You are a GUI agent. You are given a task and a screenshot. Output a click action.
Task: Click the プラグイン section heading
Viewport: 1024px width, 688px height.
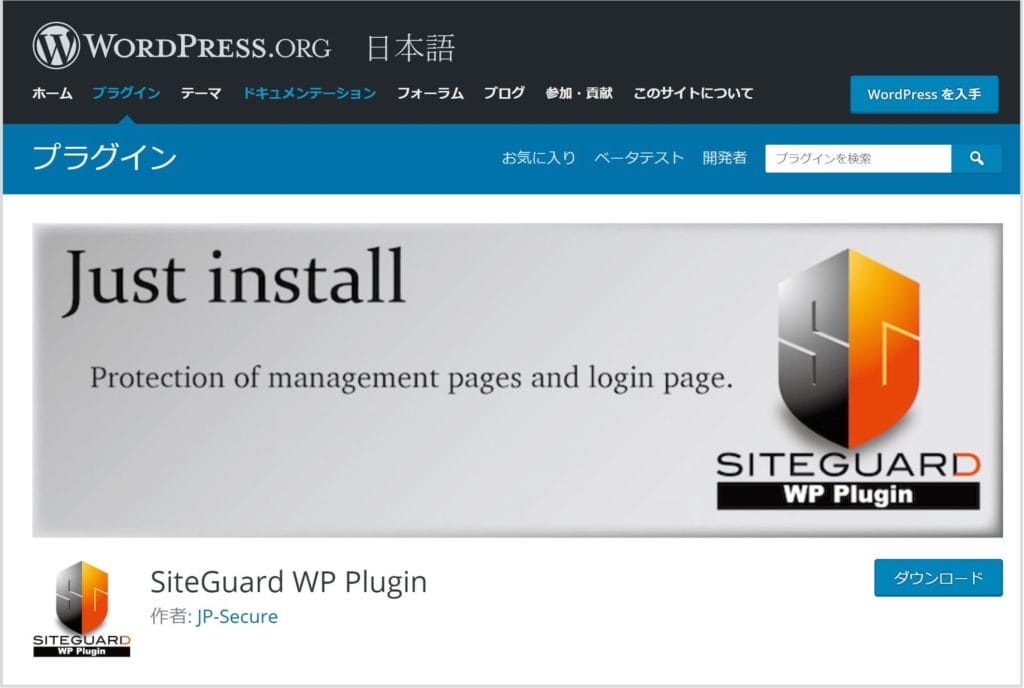click(x=105, y=157)
